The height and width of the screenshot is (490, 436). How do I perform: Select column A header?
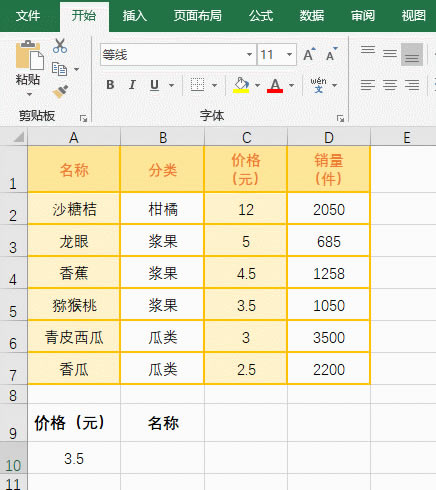(x=74, y=137)
